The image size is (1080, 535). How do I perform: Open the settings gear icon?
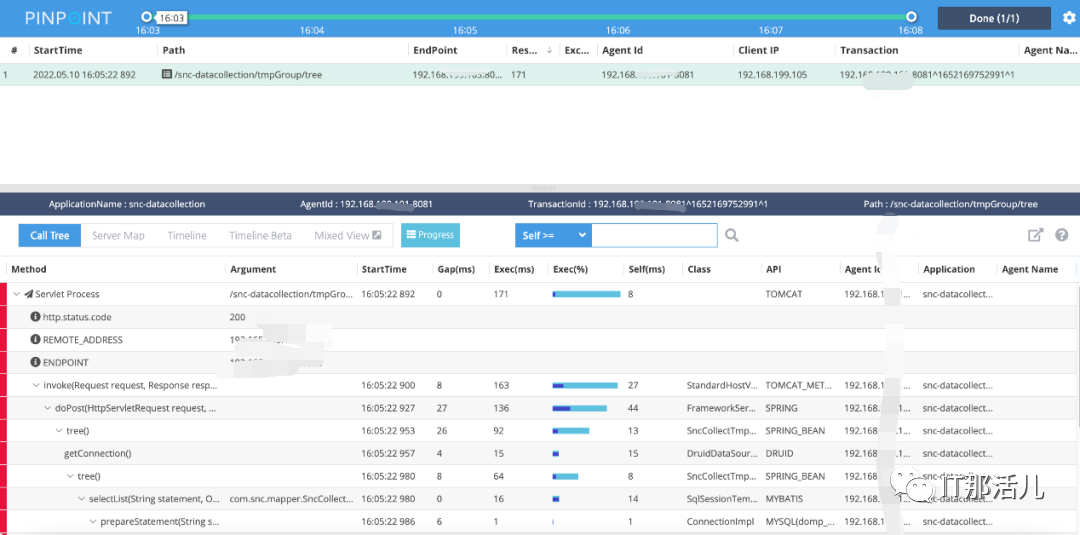click(x=1069, y=18)
